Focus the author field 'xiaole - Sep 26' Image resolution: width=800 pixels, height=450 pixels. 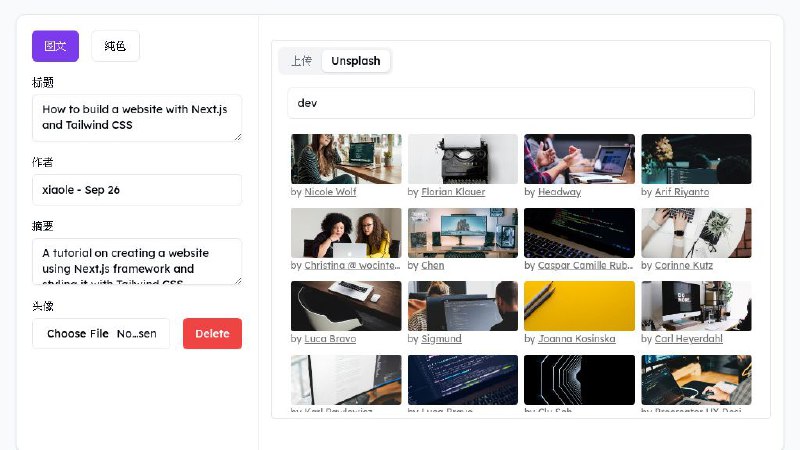(137, 190)
